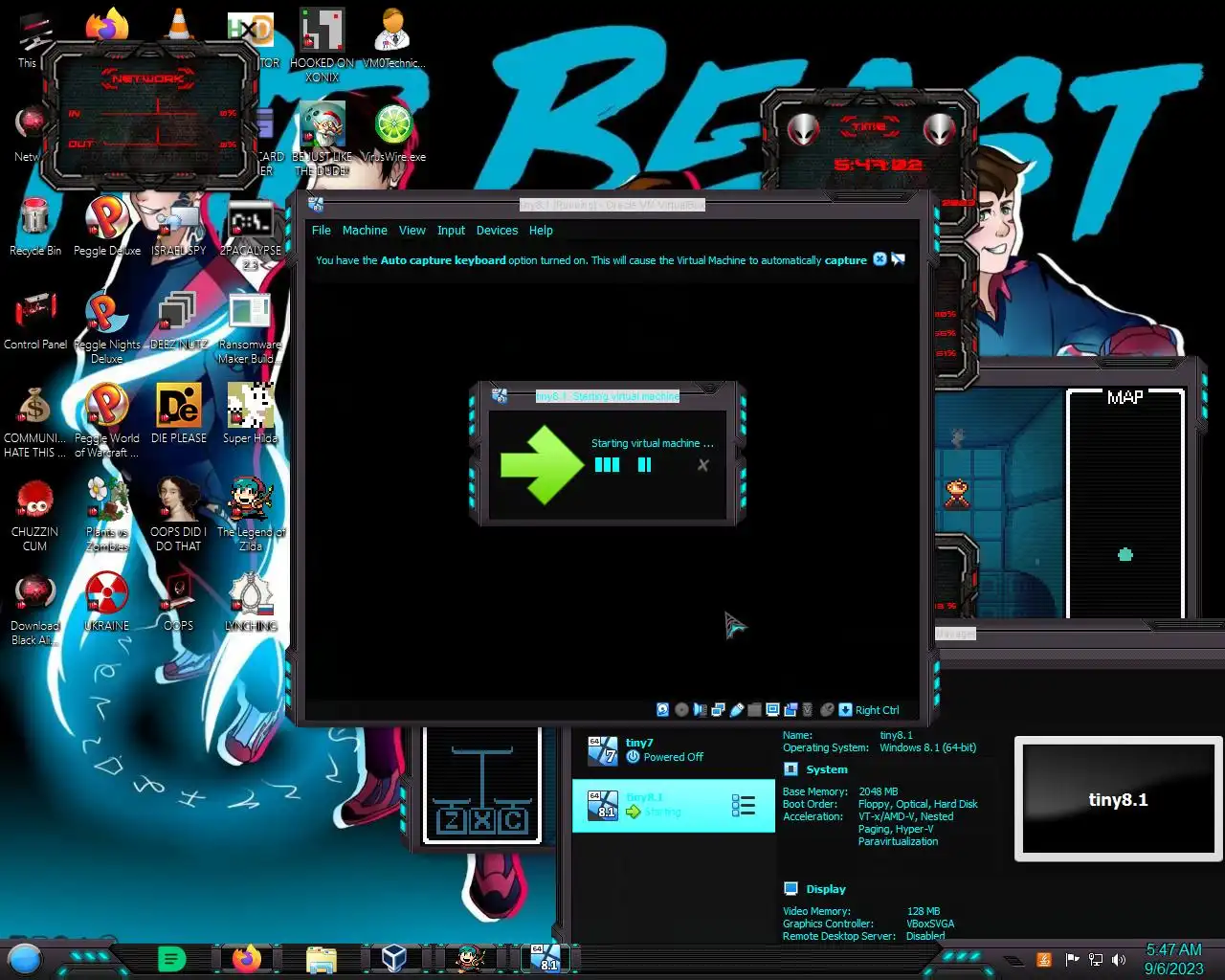The width and height of the screenshot is (1225, 980).
Task: Click the virtualization features V indicator
Action: click(x=808, y=709)
